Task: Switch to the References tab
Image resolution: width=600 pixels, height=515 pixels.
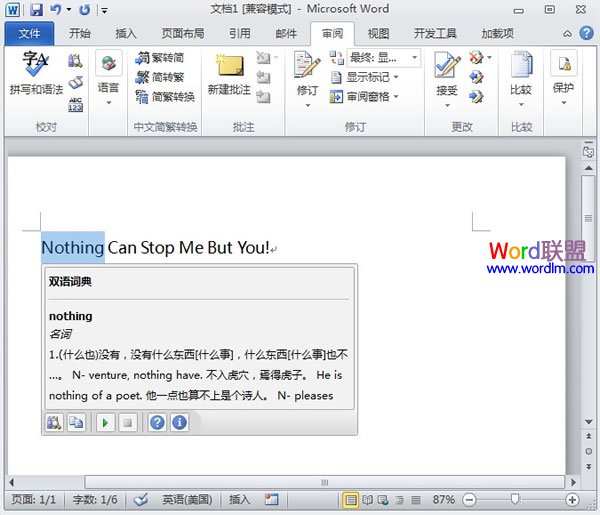Action: click(240, 34)
